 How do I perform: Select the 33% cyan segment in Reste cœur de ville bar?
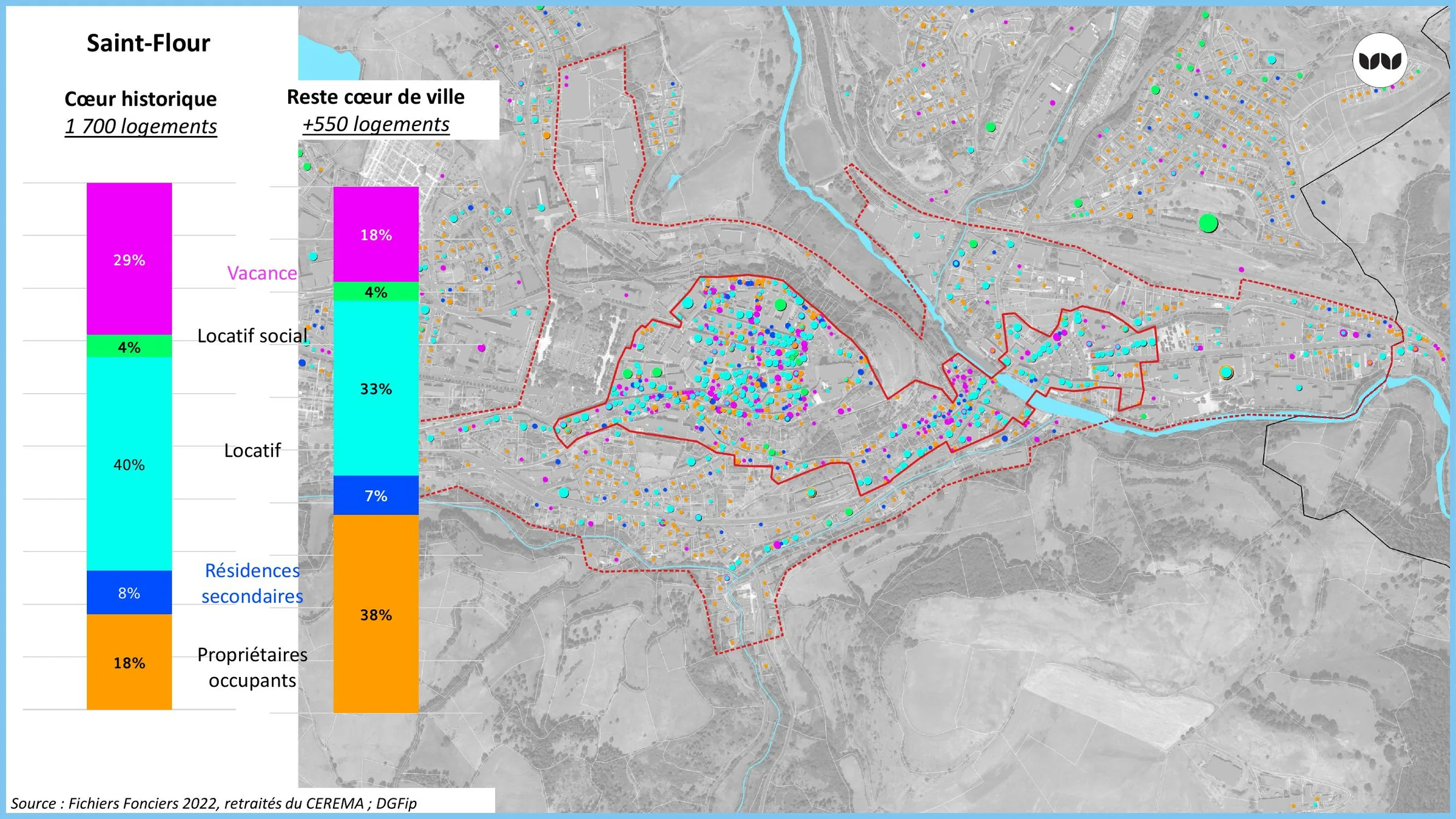376,388
